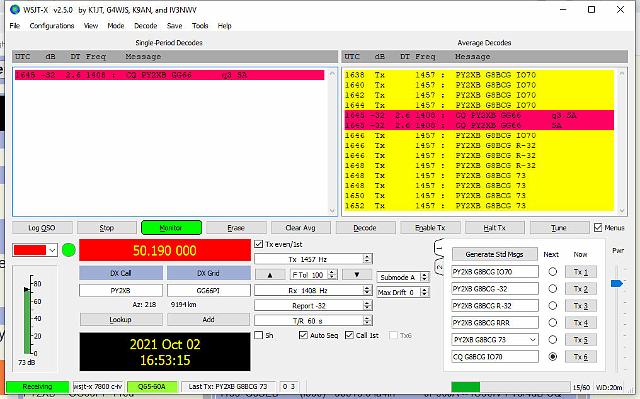Select Next radio button for Tx 6

coord(553,357)
